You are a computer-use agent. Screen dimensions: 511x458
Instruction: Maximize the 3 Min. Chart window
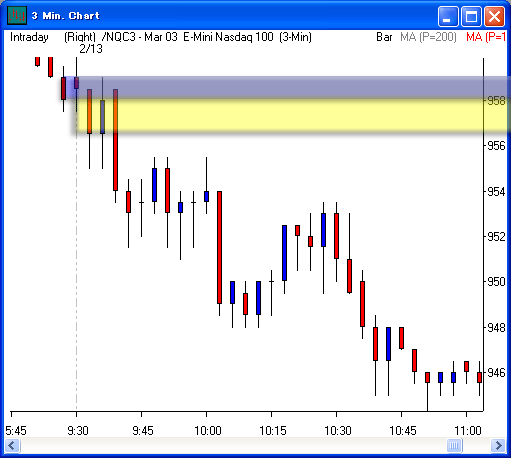click(471, 16)
